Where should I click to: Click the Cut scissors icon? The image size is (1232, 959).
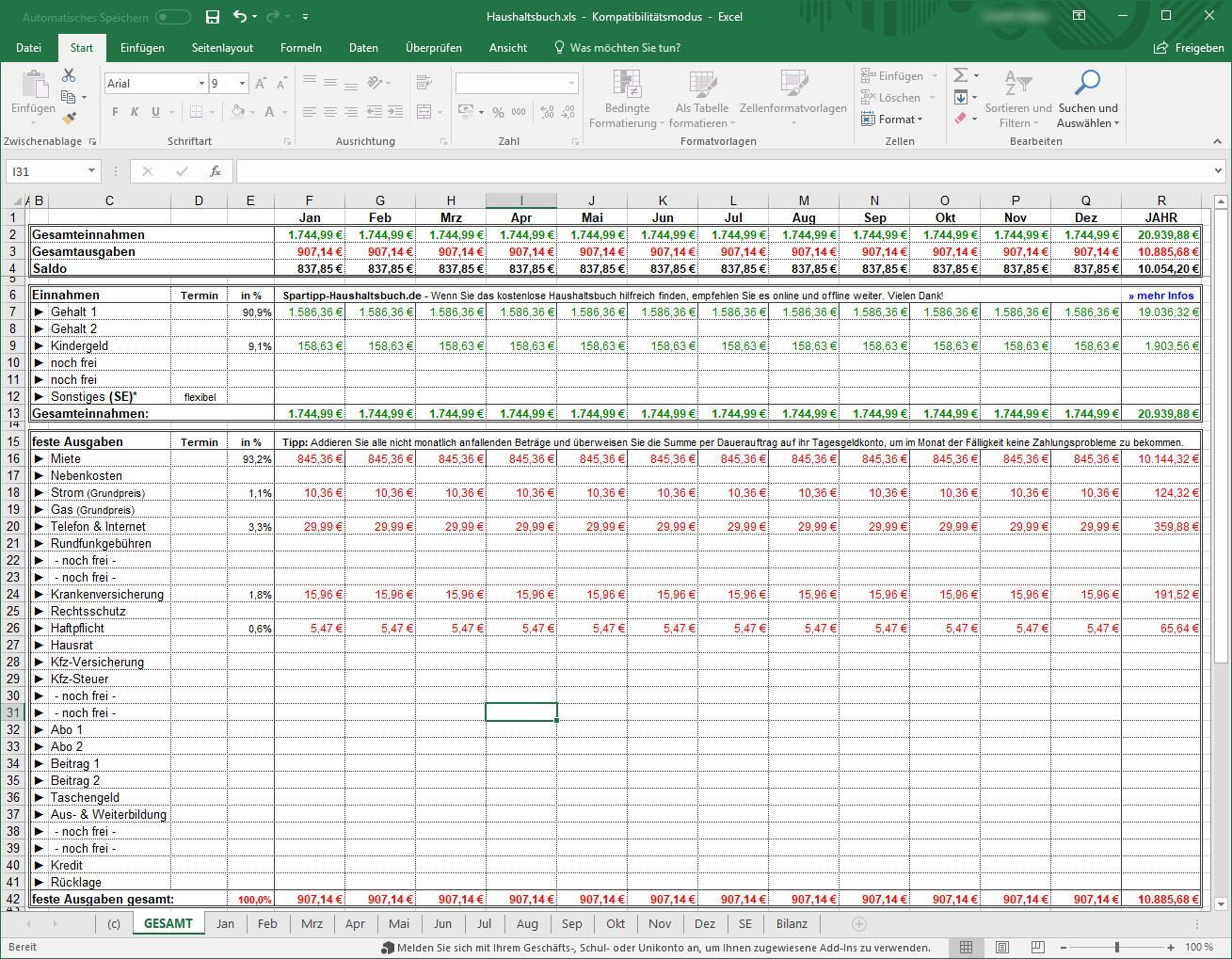tap(69, 75)
